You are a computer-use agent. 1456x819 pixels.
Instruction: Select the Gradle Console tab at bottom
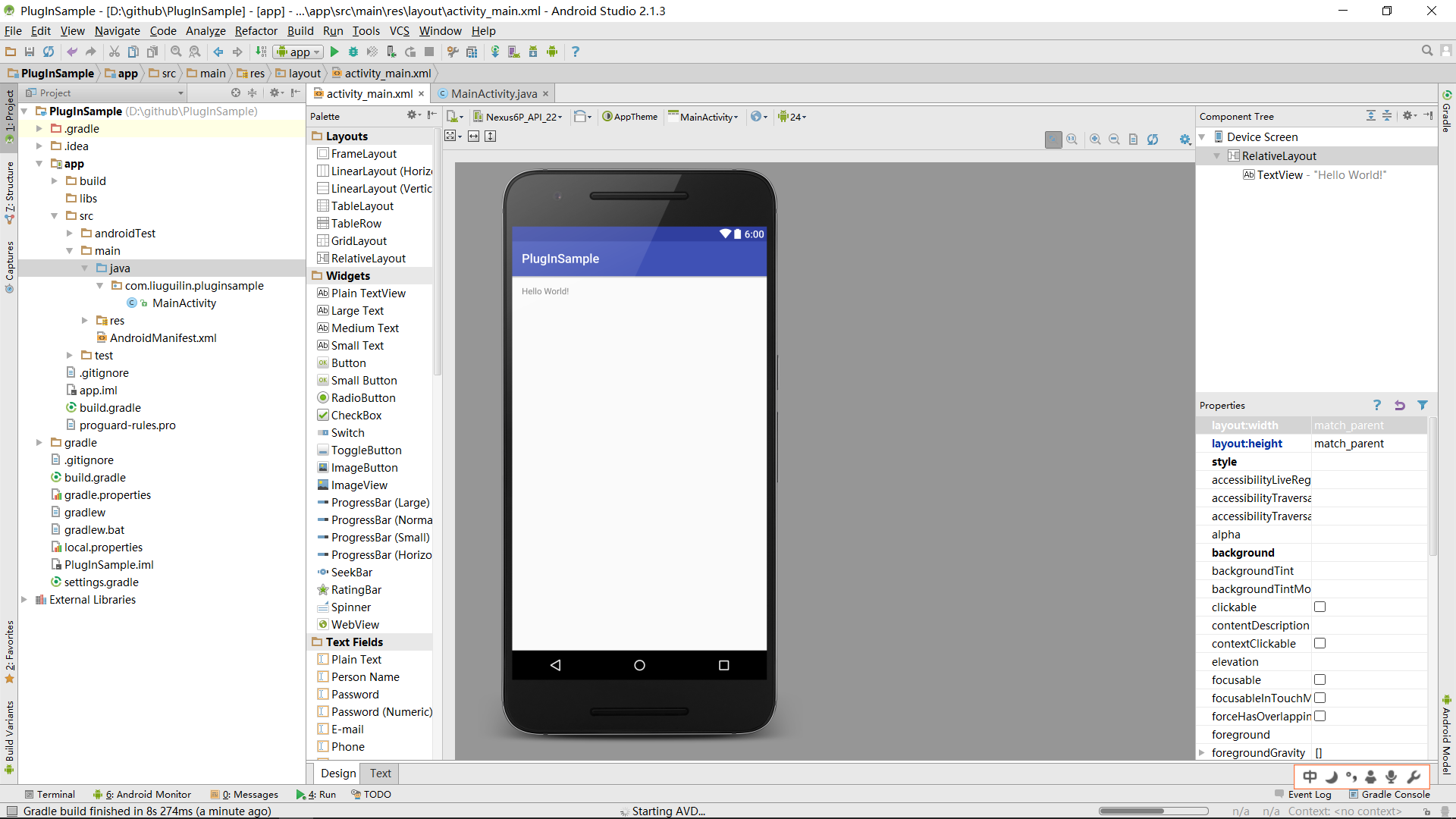click(x=1391, y=794)
